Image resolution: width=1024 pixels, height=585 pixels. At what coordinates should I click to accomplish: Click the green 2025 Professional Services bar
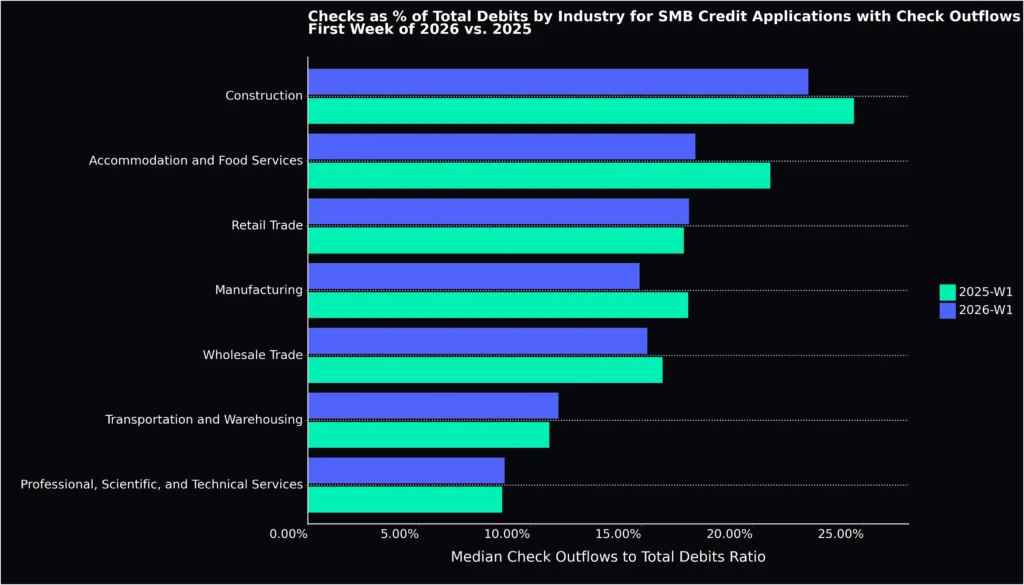click(x=405, y=499)
